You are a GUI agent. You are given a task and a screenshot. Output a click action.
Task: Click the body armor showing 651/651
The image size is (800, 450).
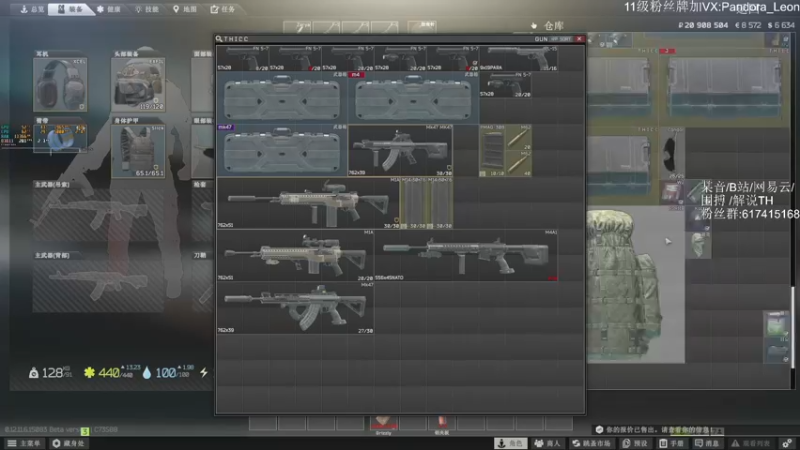(138, 152)
